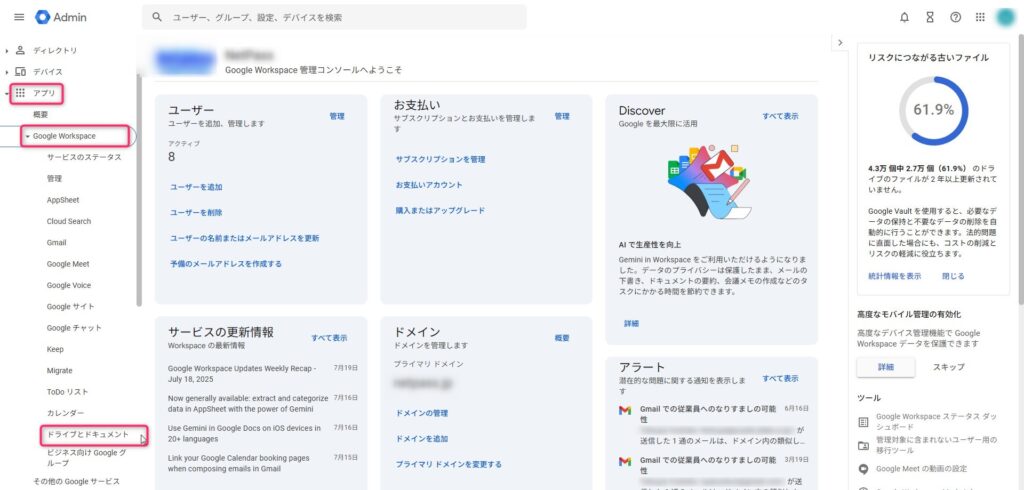Click 購入またはアップグレード link

coord(440,211)
